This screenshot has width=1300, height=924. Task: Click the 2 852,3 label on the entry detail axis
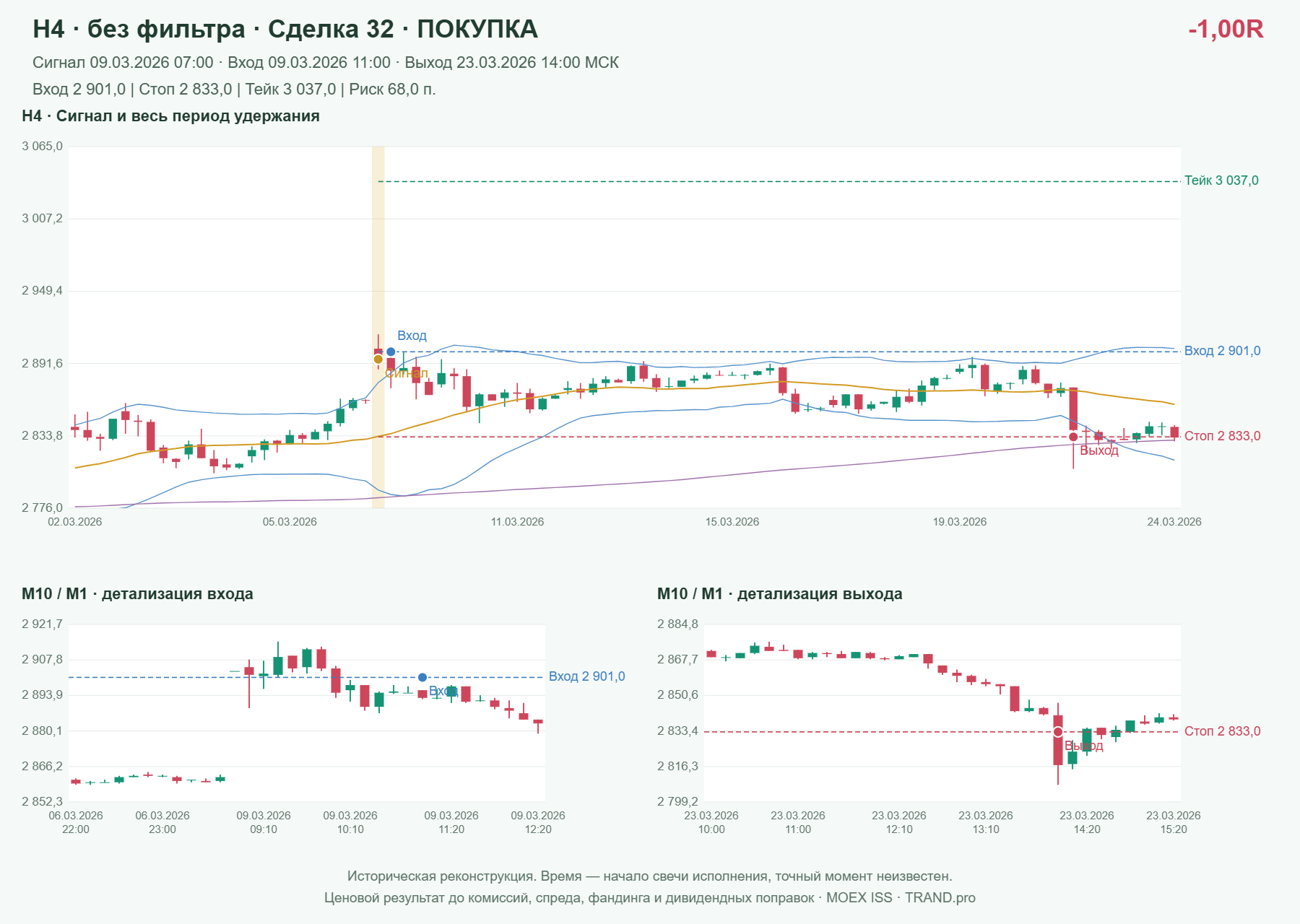tap(43, 801)
